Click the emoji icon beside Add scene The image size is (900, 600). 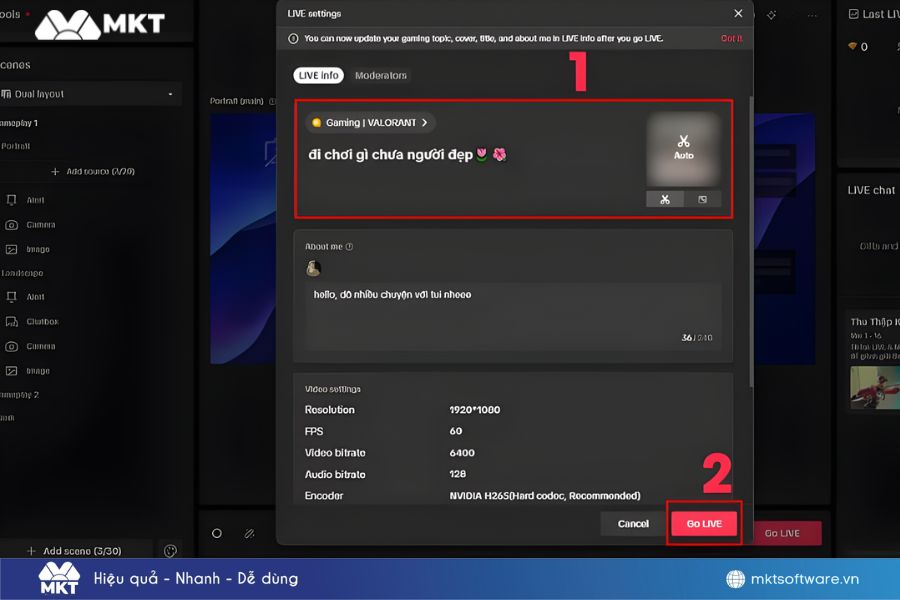(169, 550)
